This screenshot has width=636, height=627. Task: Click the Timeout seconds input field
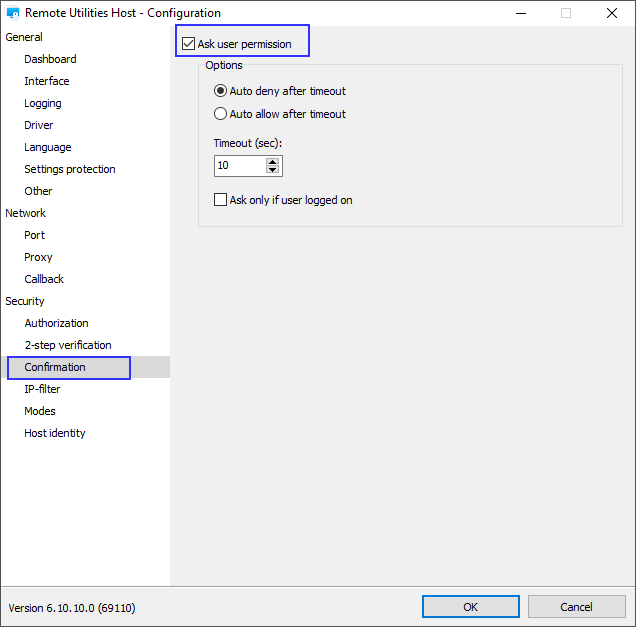239,166
